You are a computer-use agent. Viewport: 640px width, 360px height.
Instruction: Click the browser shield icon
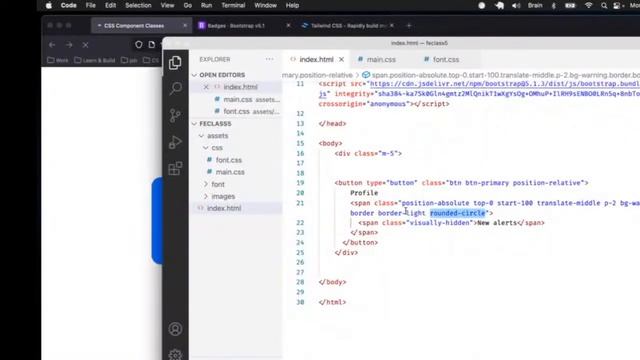click(x=139, y=44)
